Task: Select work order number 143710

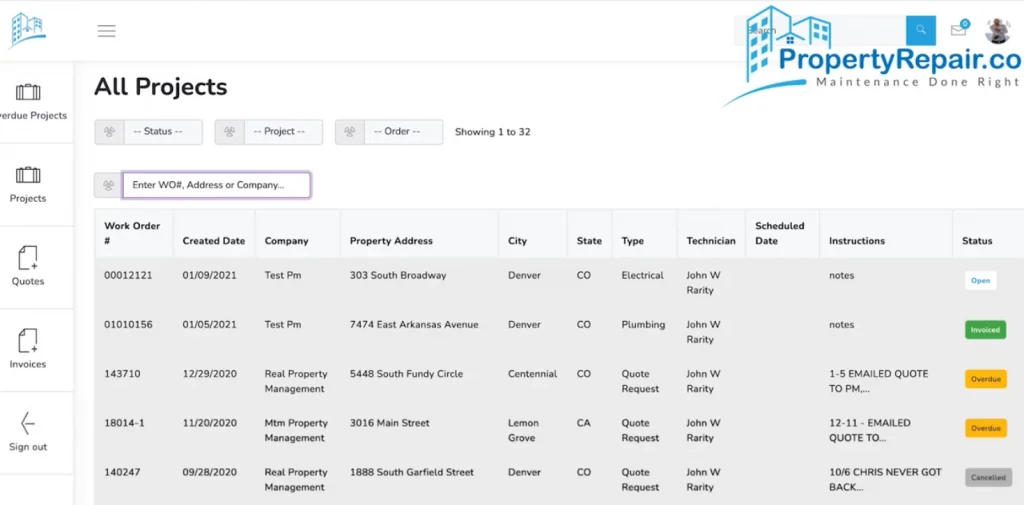Action: (x=122, y=374)
